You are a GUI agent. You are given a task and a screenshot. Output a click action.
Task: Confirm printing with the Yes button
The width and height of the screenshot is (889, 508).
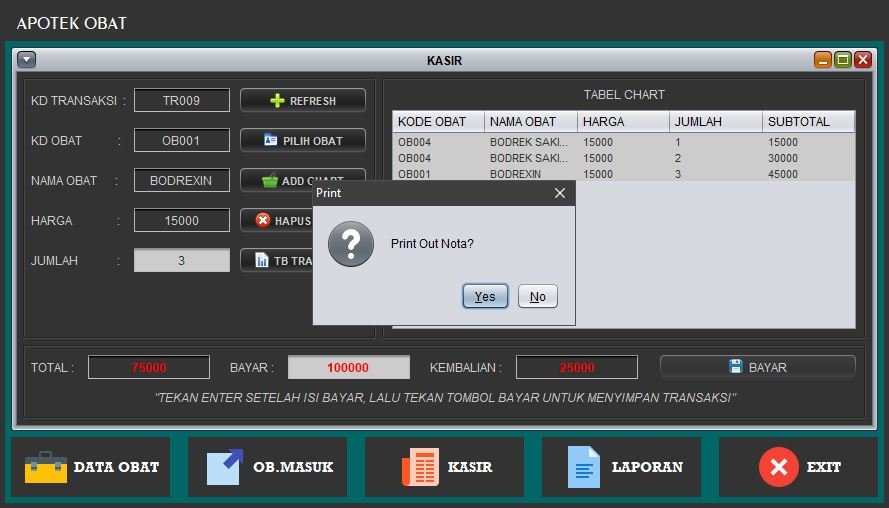485,296
